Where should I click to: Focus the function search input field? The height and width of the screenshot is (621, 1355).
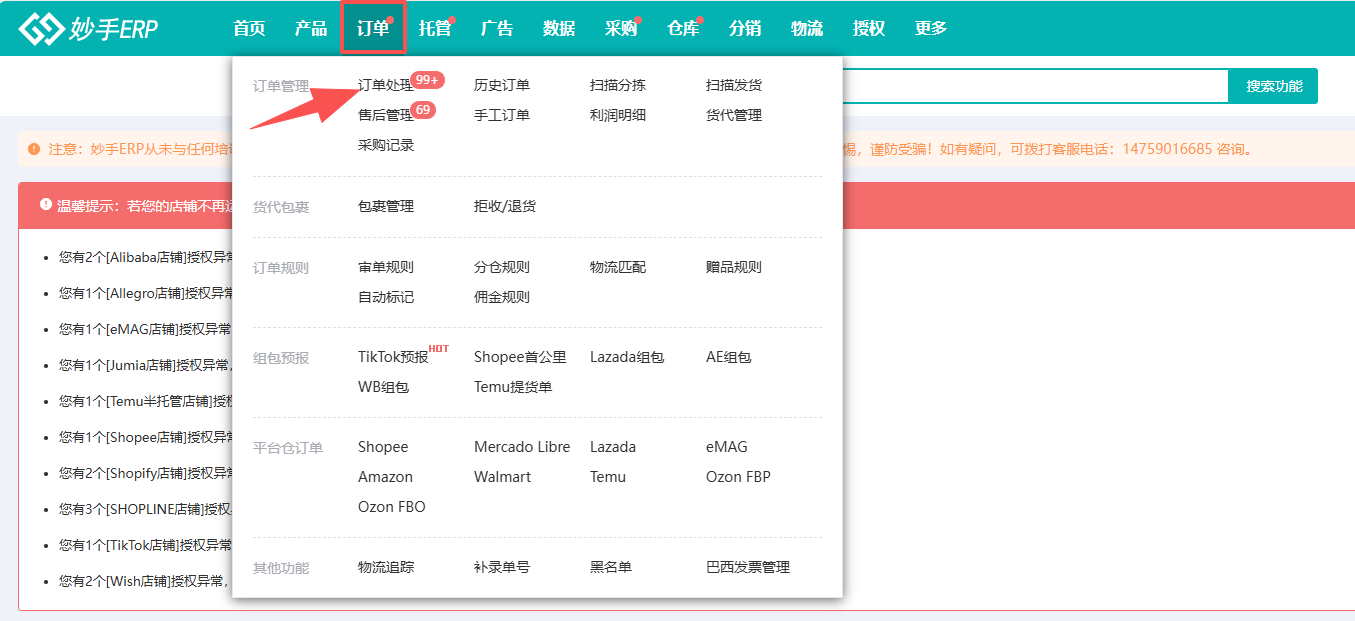point(1035,86)
